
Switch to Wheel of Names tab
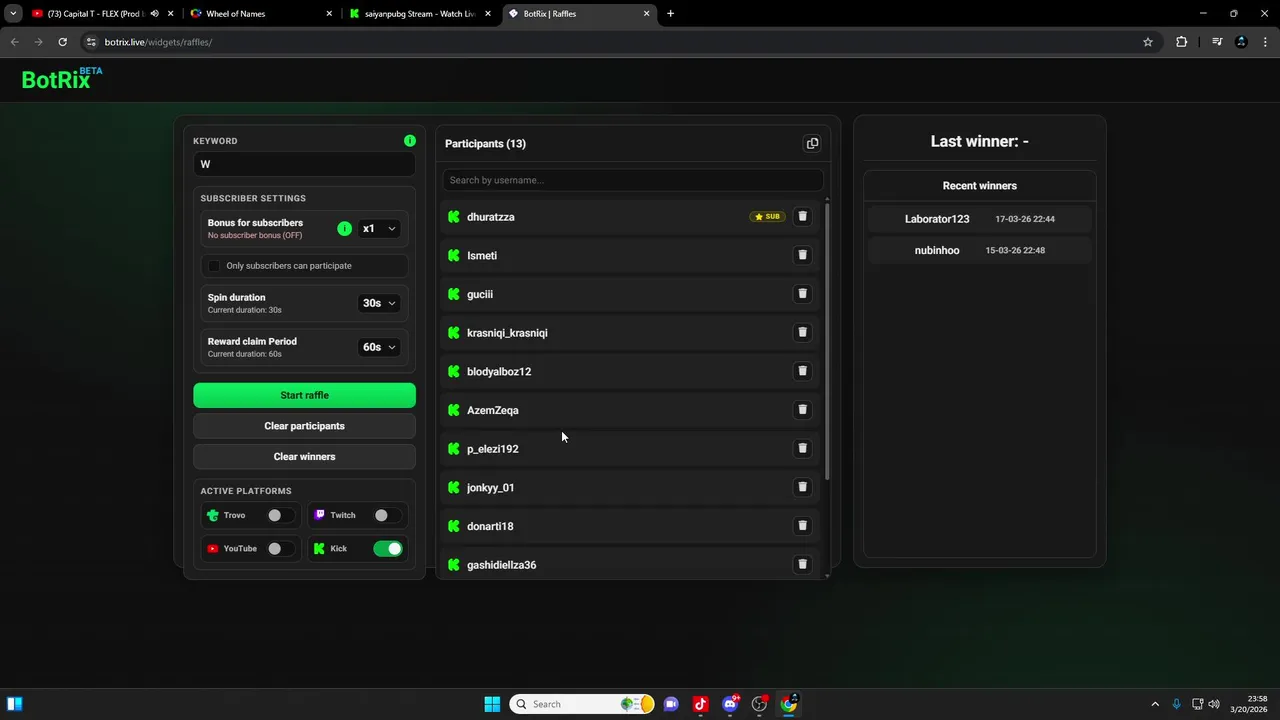pyautogui.click(x=262, y=14)
